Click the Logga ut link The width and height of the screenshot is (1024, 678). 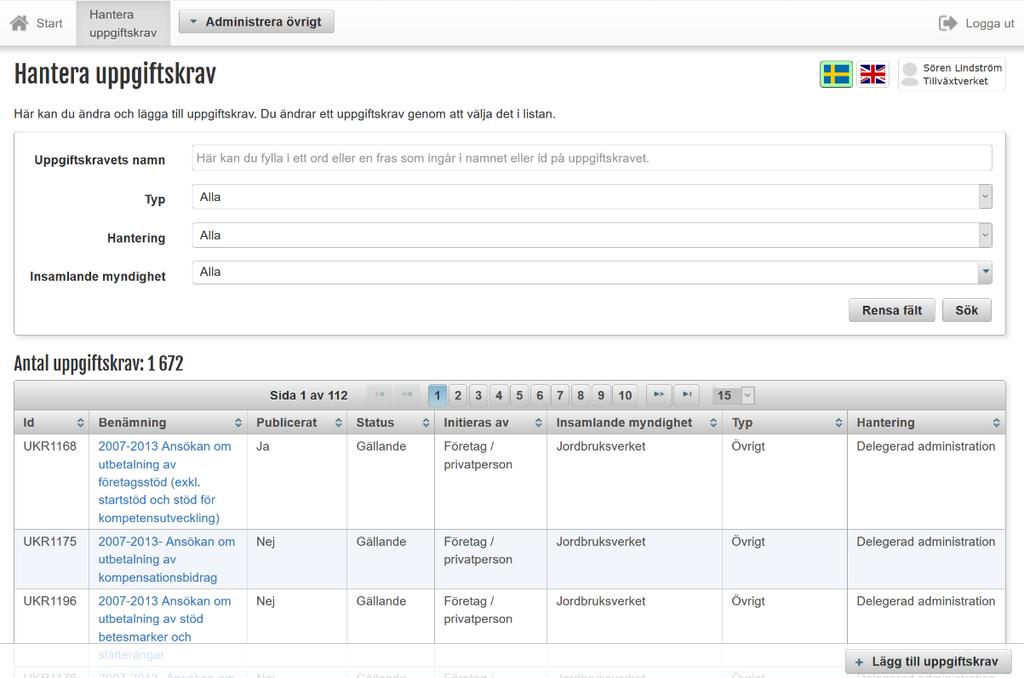tap(989, 24)
